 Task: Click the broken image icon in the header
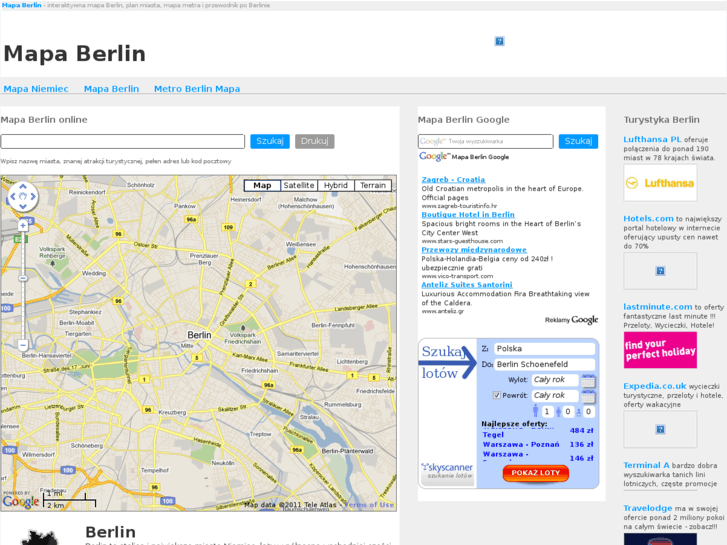pyautogui.click(x=499, y=41)
